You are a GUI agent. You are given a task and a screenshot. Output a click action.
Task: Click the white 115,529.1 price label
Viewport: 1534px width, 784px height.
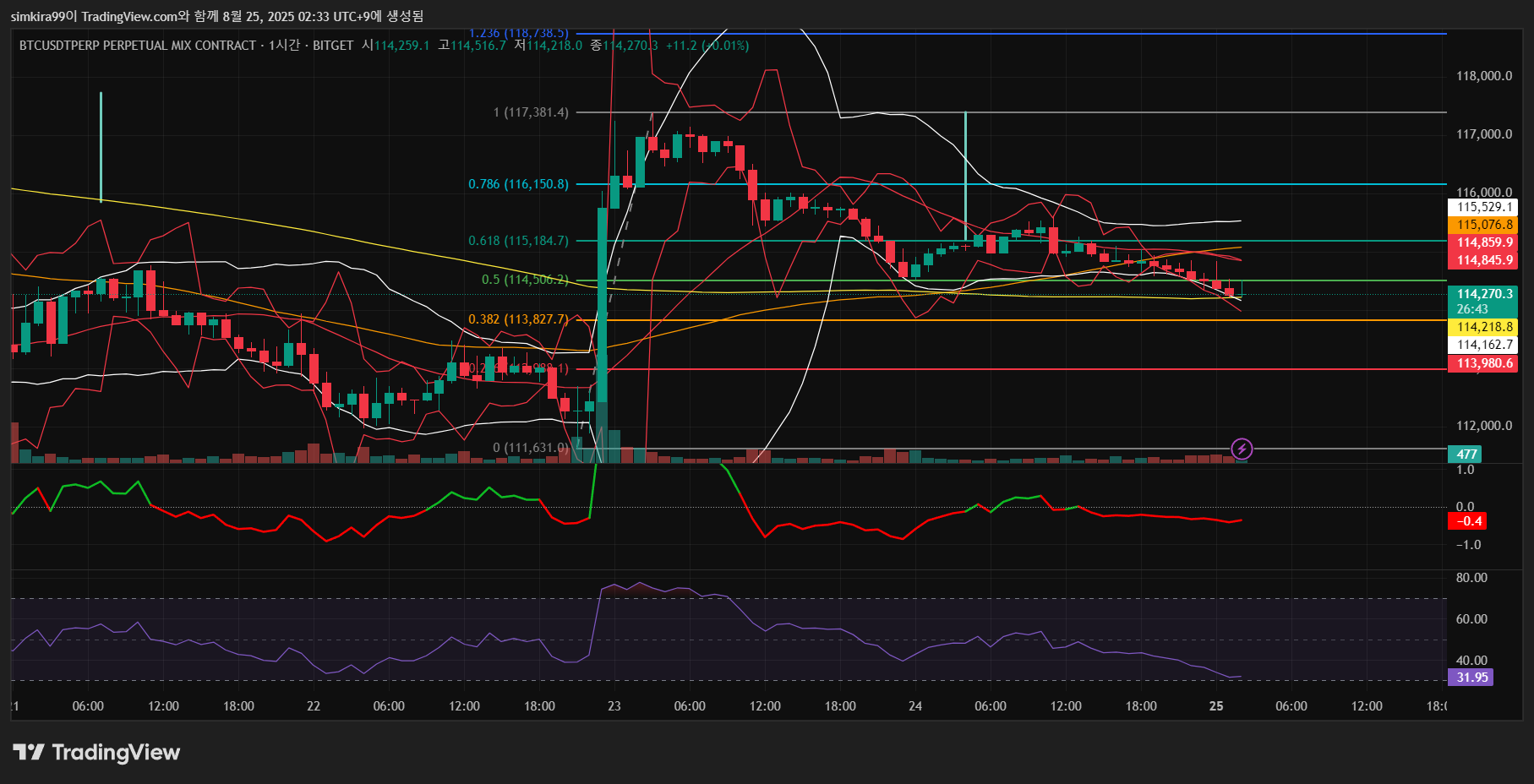coord(1483,207)
